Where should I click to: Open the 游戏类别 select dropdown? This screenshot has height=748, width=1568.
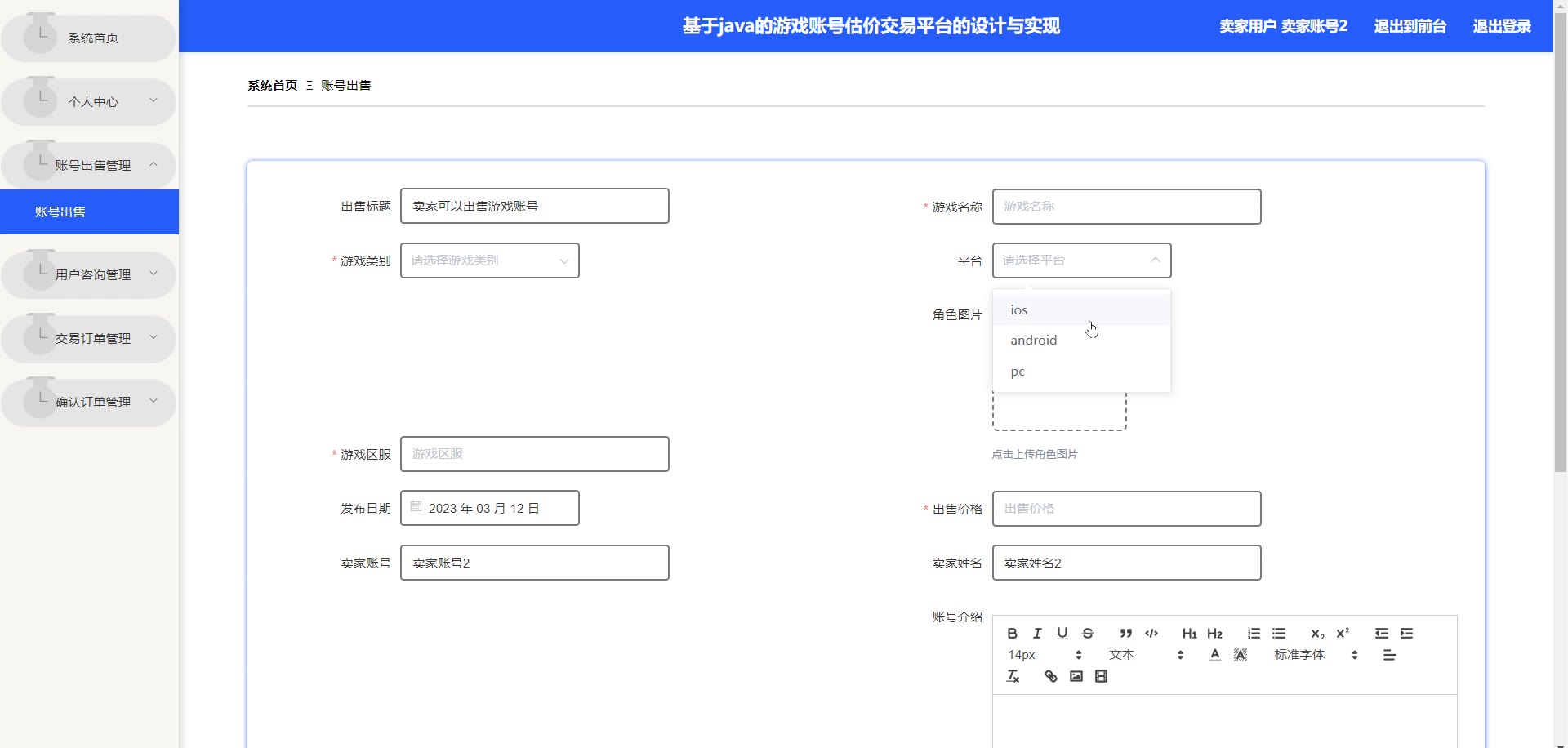tap(490, 260)
